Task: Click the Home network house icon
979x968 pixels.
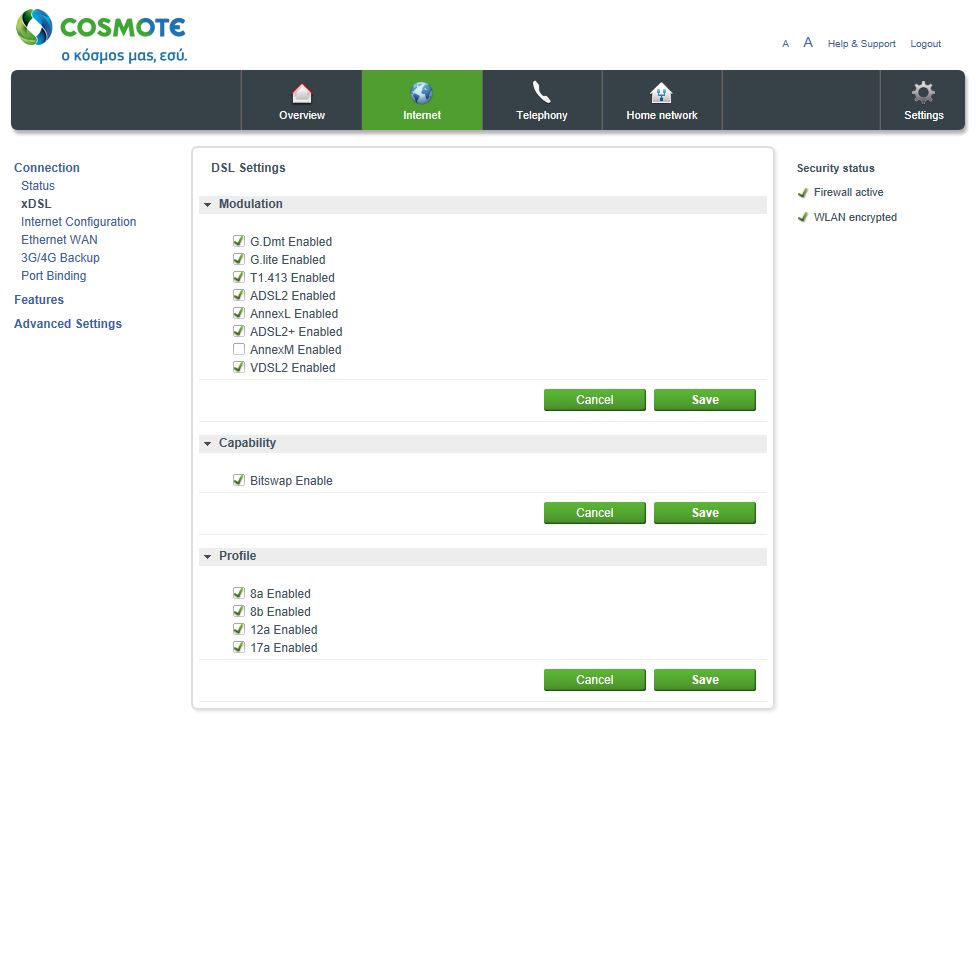Action: click(661, 93)
